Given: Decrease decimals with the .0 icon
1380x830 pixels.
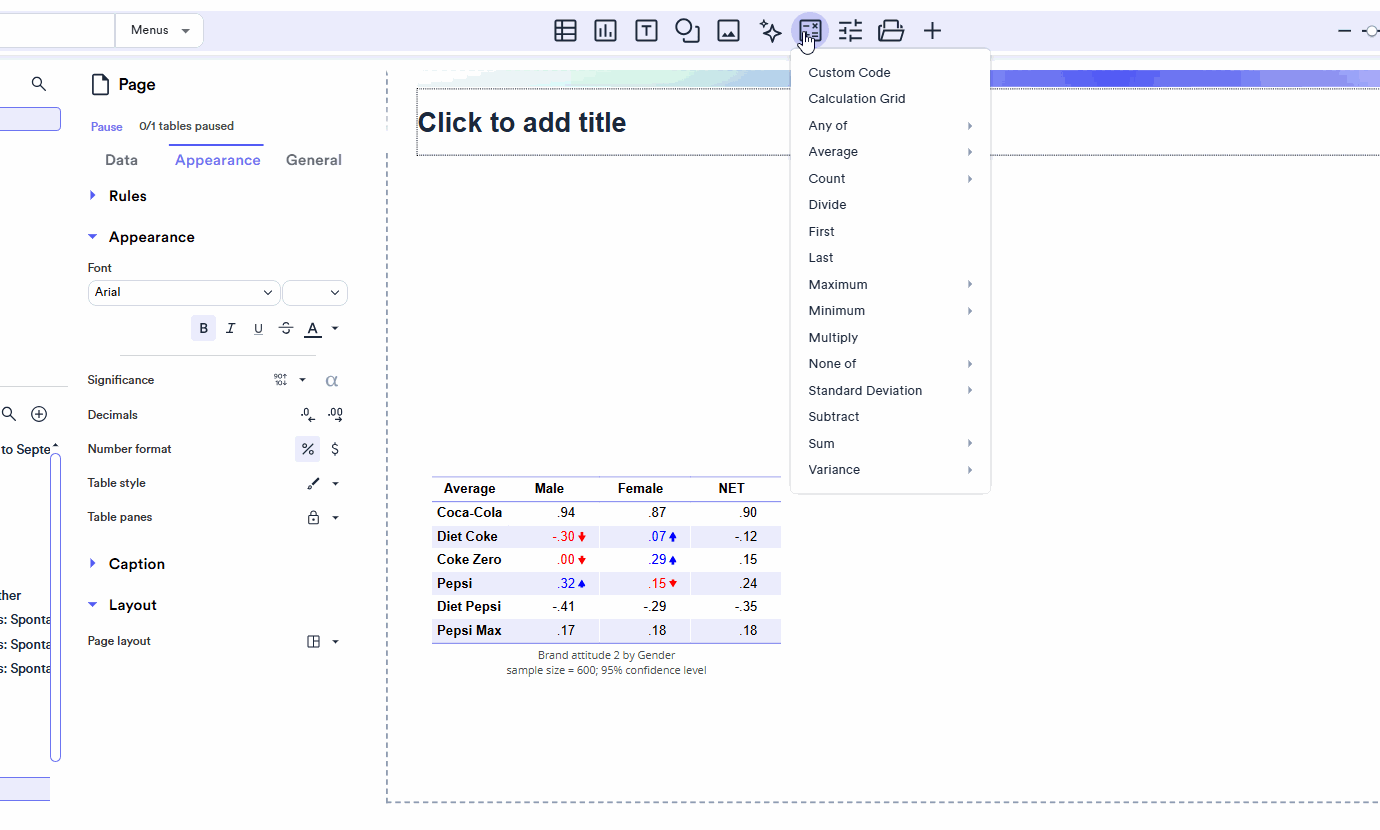Looking at the screenshot, I should (306, 414).
